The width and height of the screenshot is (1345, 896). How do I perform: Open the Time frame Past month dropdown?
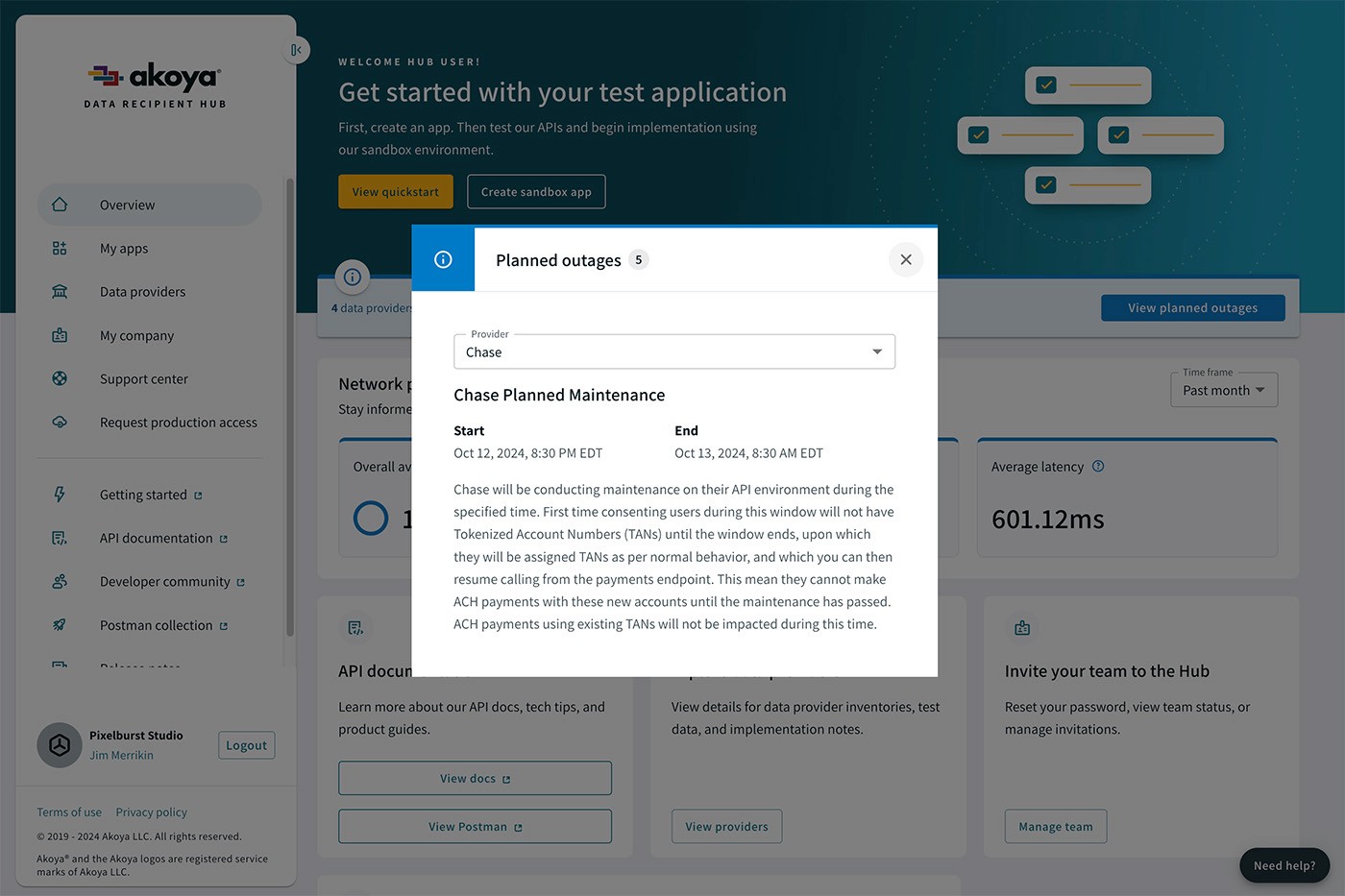tap(1224, 390)
